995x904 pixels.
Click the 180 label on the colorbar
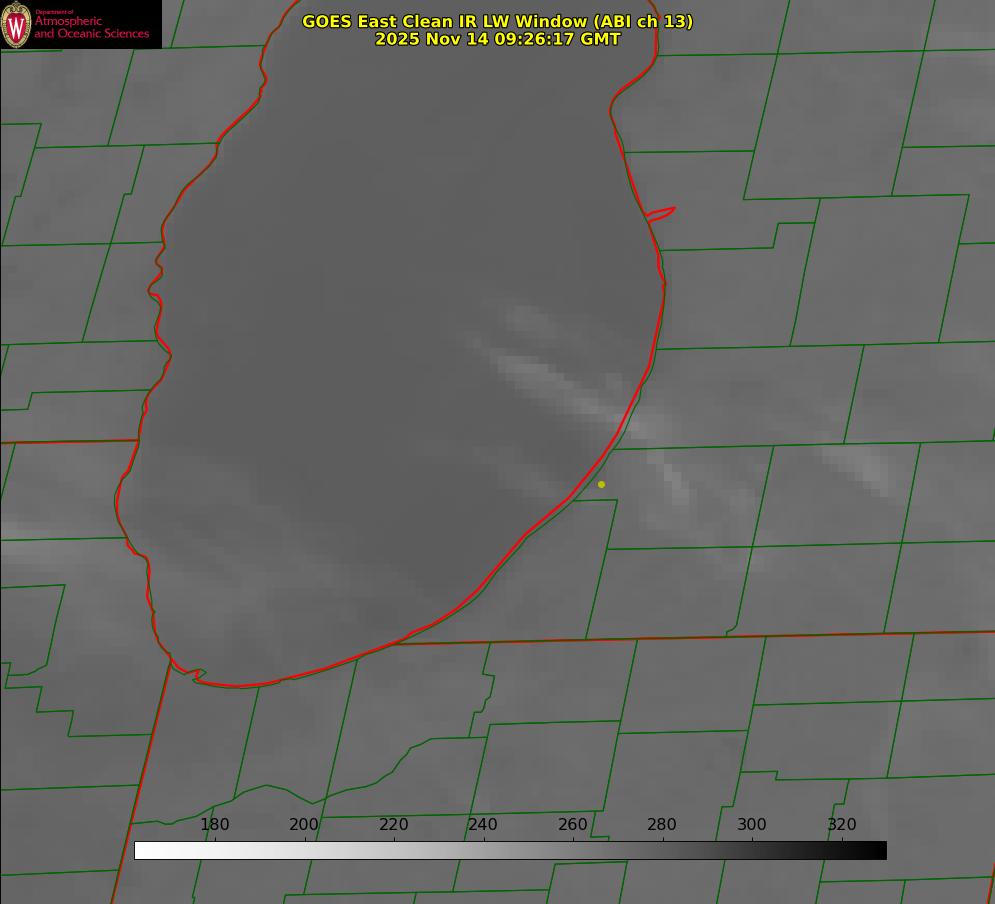click(x=215, y=825)
